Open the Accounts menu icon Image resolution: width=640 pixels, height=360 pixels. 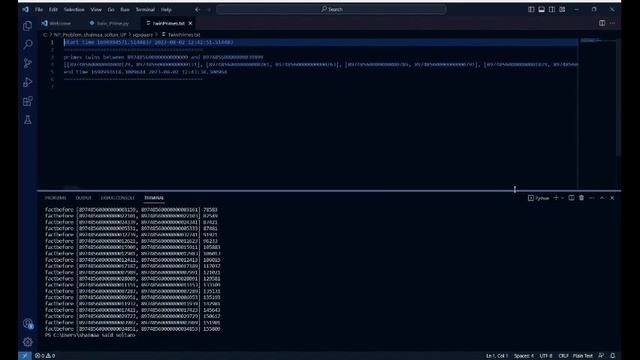28,324
